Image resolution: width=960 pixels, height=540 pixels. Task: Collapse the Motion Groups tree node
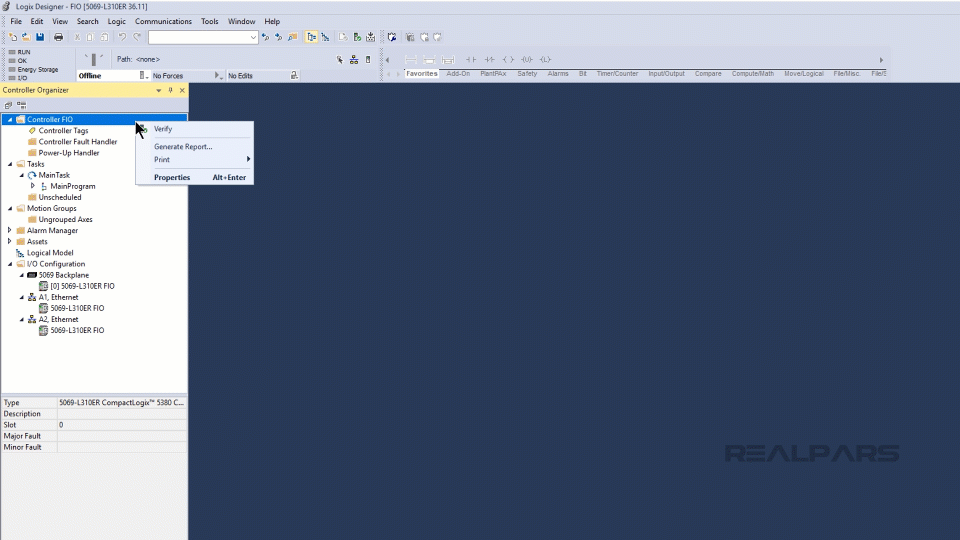[10, 208]
